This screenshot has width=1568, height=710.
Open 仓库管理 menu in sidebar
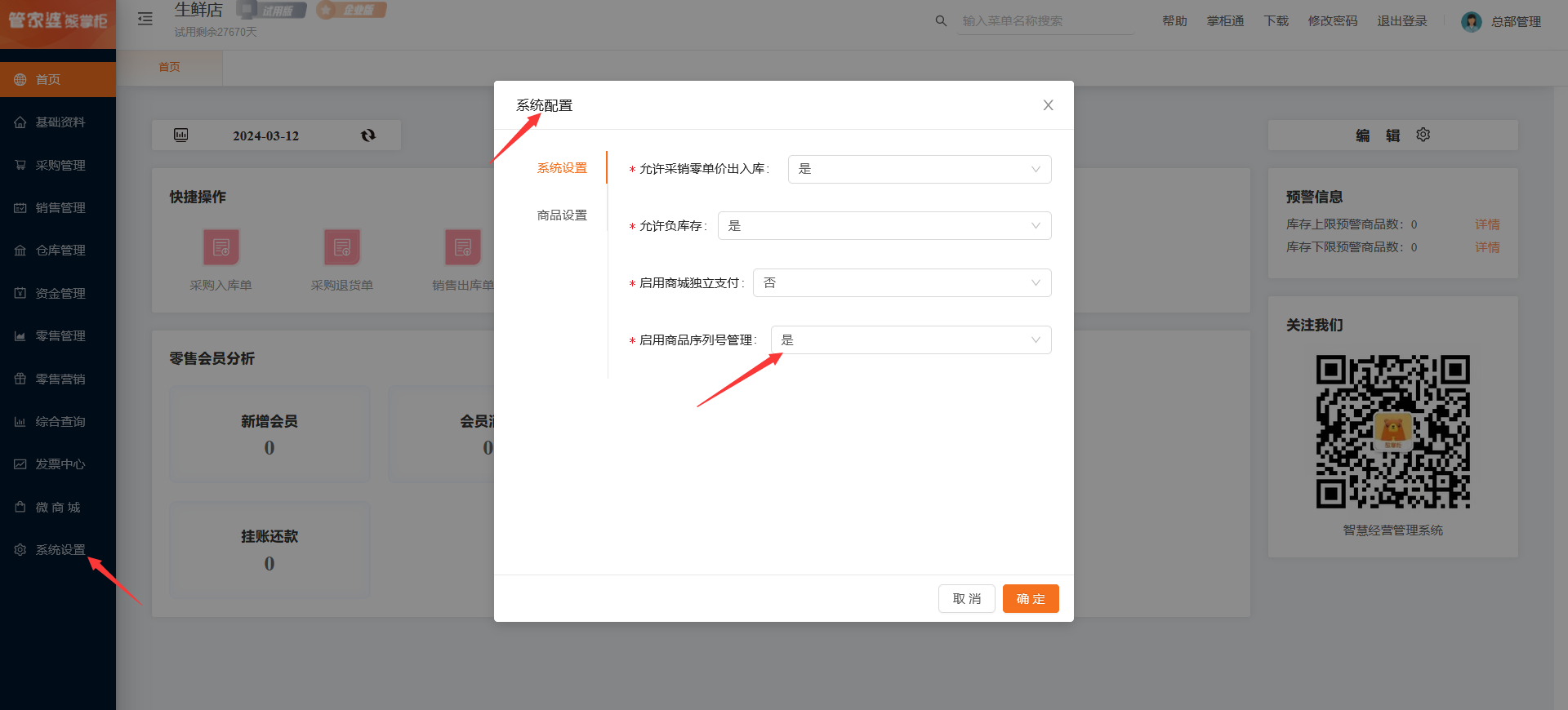[58, 251]
